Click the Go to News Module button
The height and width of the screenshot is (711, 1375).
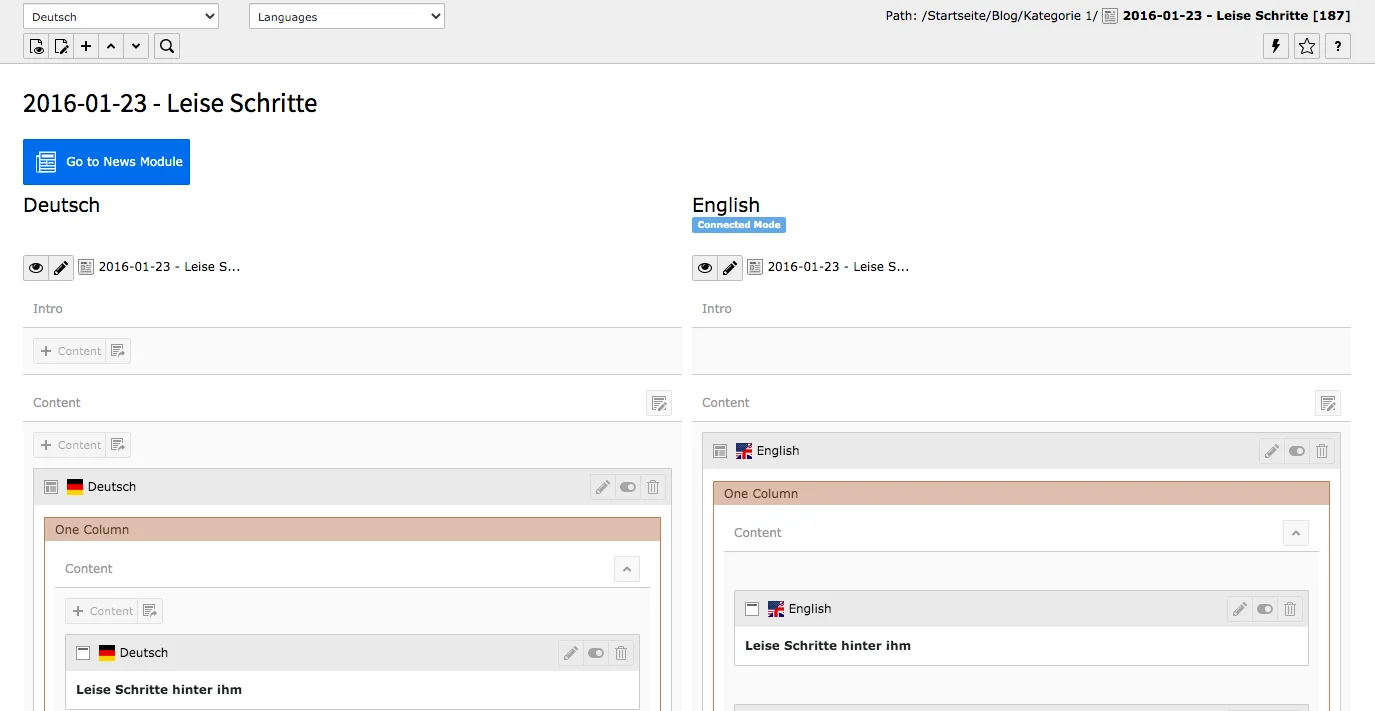point(106,162)
